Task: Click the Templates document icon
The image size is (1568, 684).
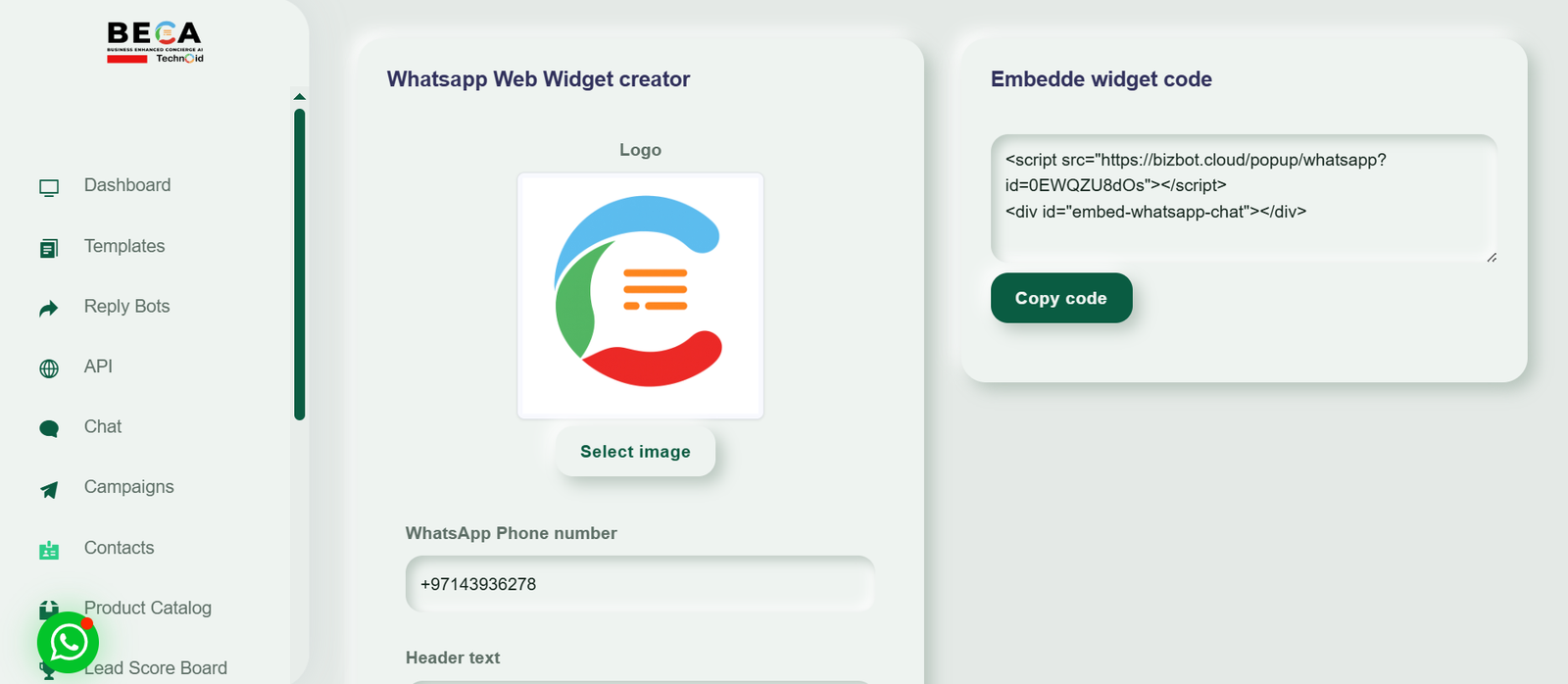Action: pyautogui.click(x=49, y=248)
